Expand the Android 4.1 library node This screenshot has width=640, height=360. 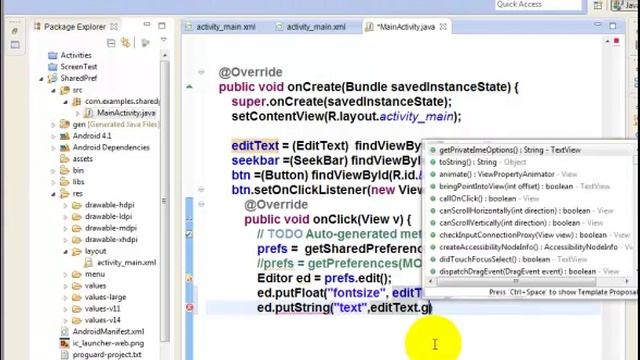tap(53, 136)
